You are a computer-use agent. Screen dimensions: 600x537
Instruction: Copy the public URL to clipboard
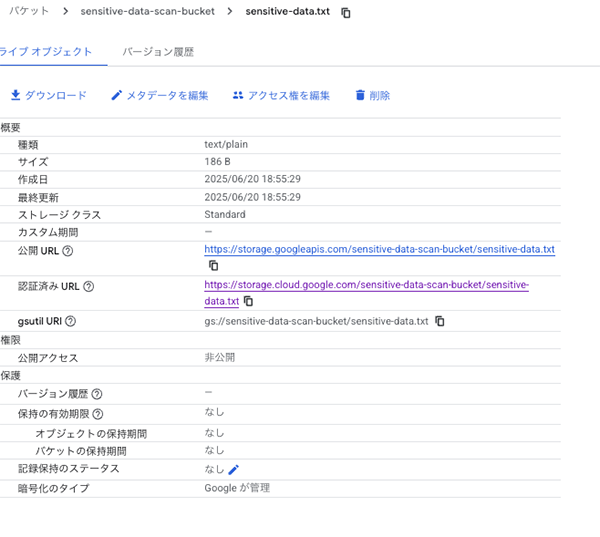tap(213, 266)
